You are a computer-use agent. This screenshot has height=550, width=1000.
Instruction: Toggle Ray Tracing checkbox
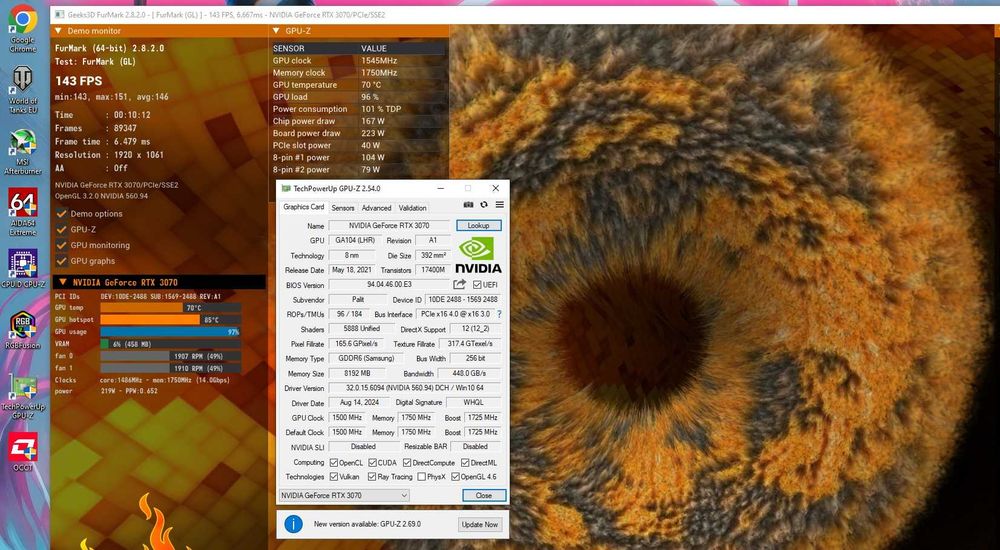click(372, 477)
